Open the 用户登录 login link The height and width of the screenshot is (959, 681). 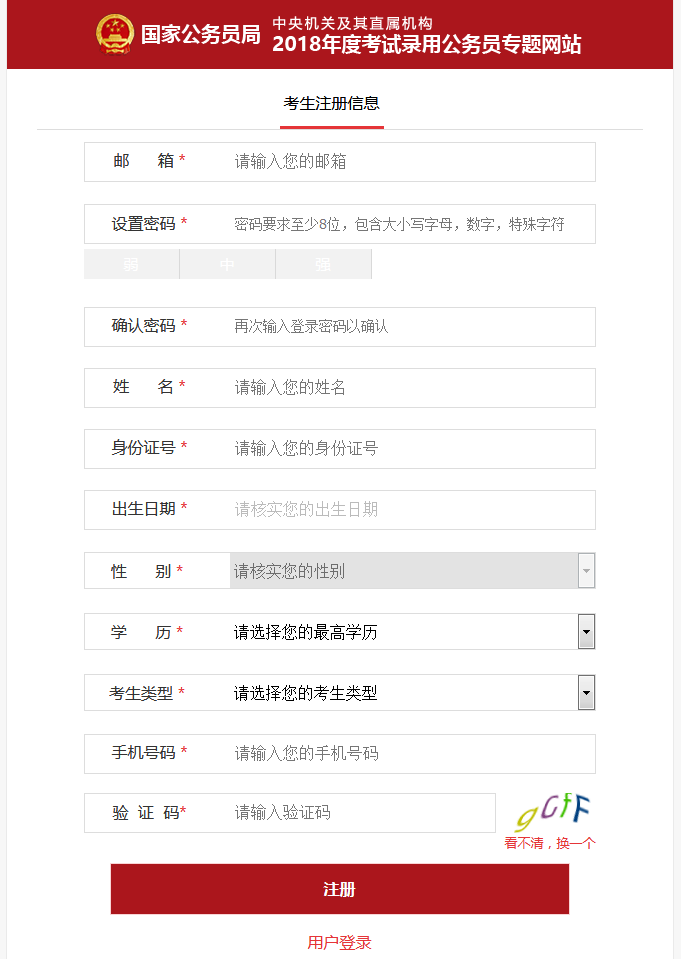340,940
